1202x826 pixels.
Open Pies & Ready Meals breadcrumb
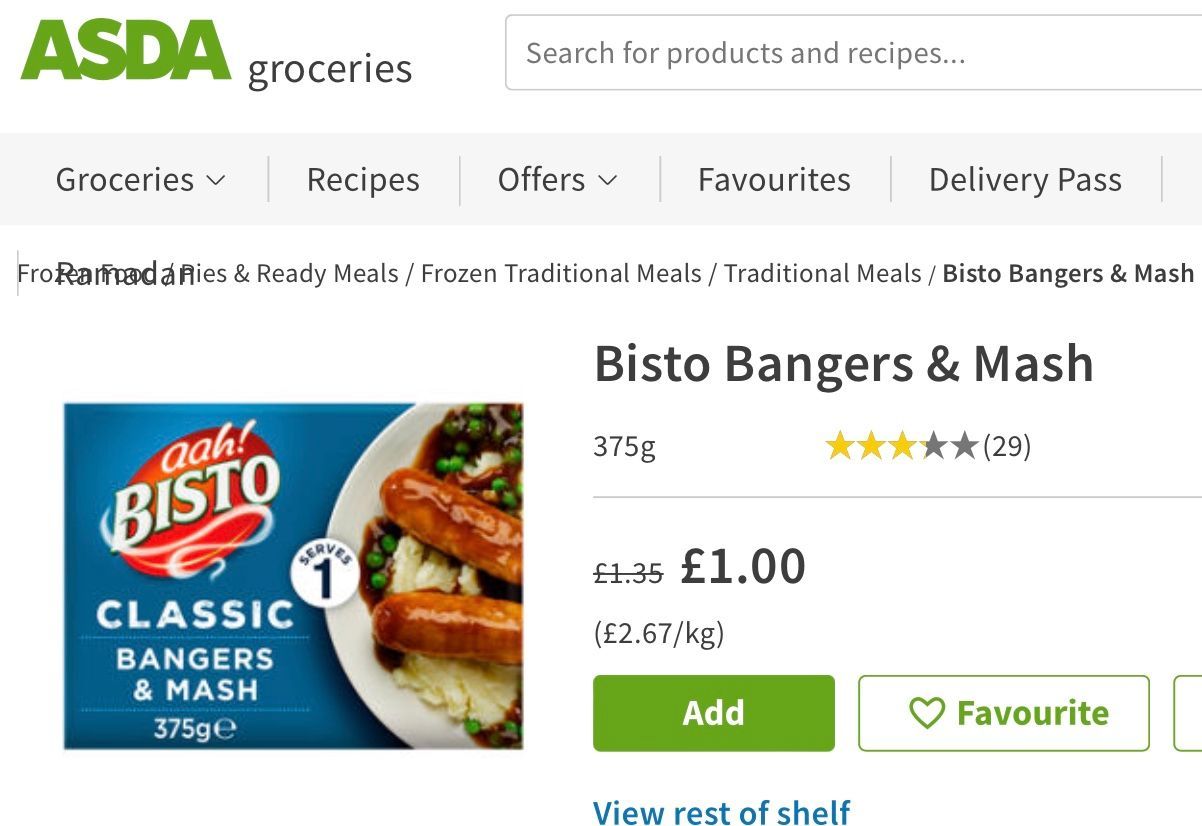[x=288, y=273]
